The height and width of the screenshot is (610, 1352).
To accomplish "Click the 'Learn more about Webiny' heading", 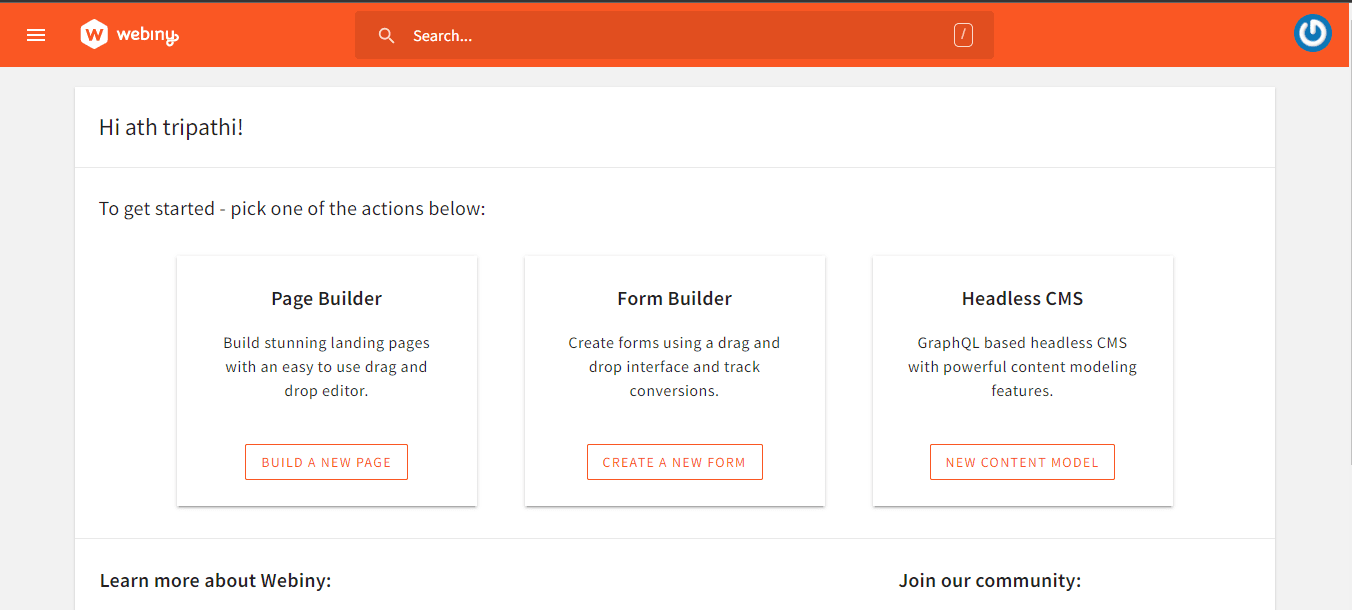I will coord(215,581).
